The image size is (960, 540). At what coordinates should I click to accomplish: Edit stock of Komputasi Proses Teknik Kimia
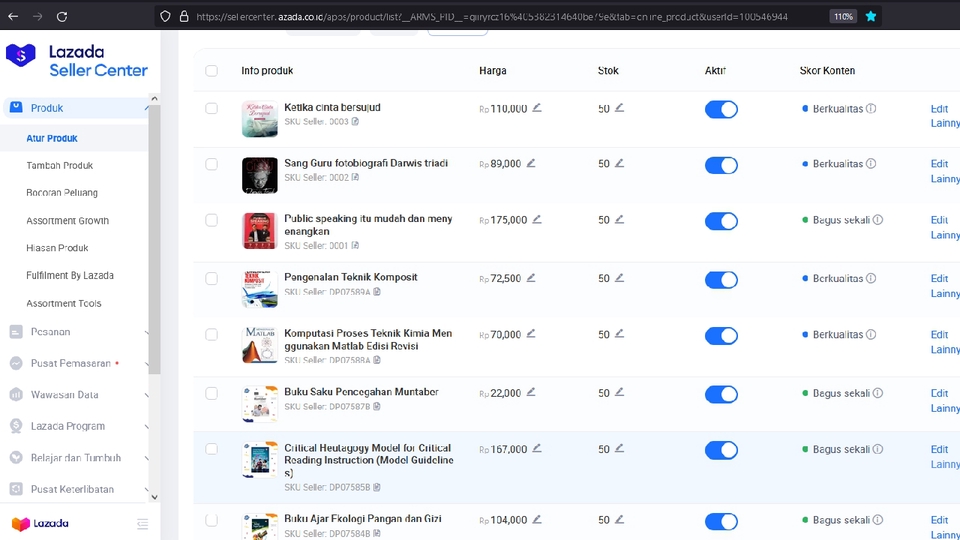click(620, 334)
